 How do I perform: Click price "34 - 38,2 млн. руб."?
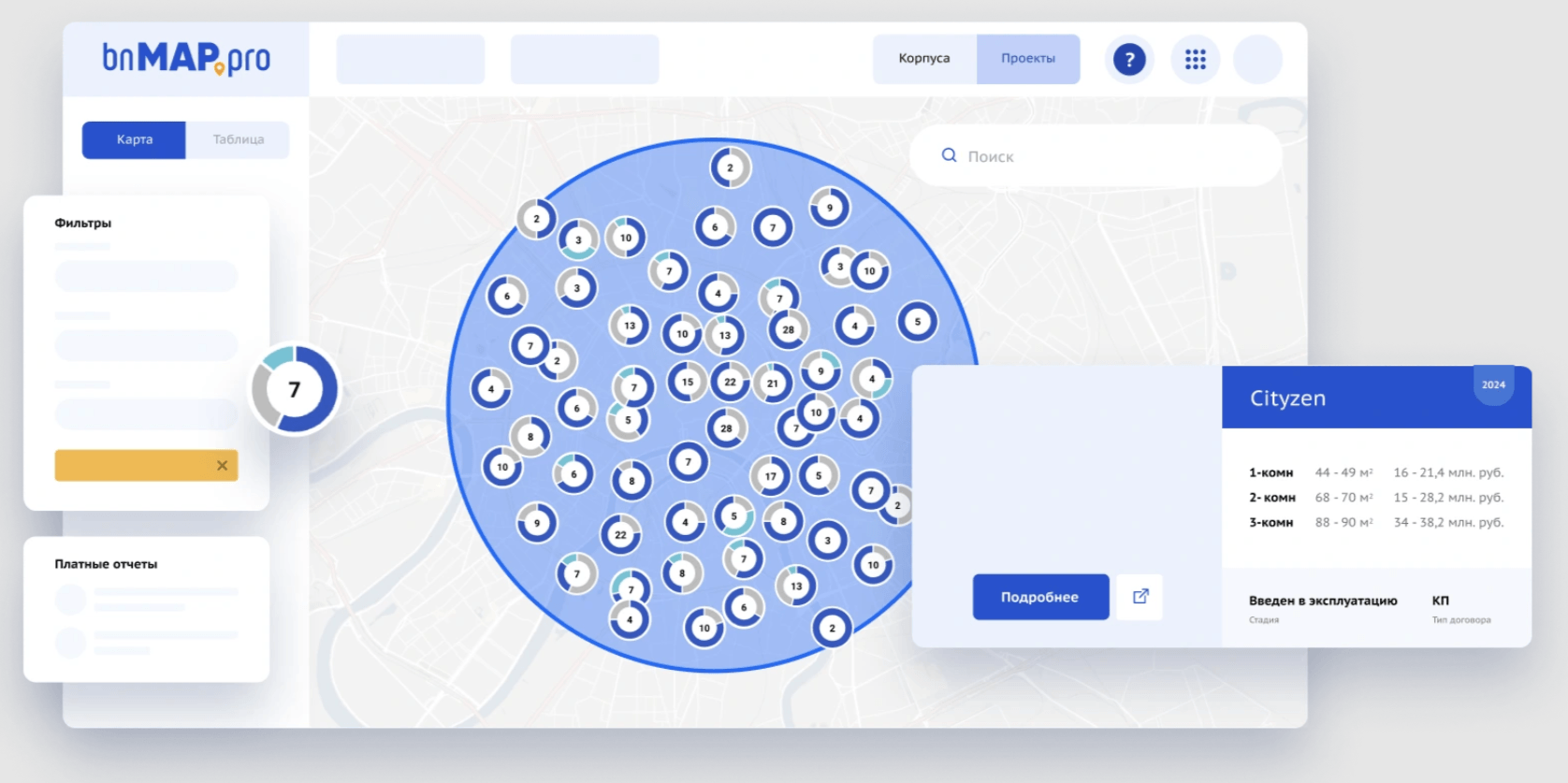pos(1448,522)
